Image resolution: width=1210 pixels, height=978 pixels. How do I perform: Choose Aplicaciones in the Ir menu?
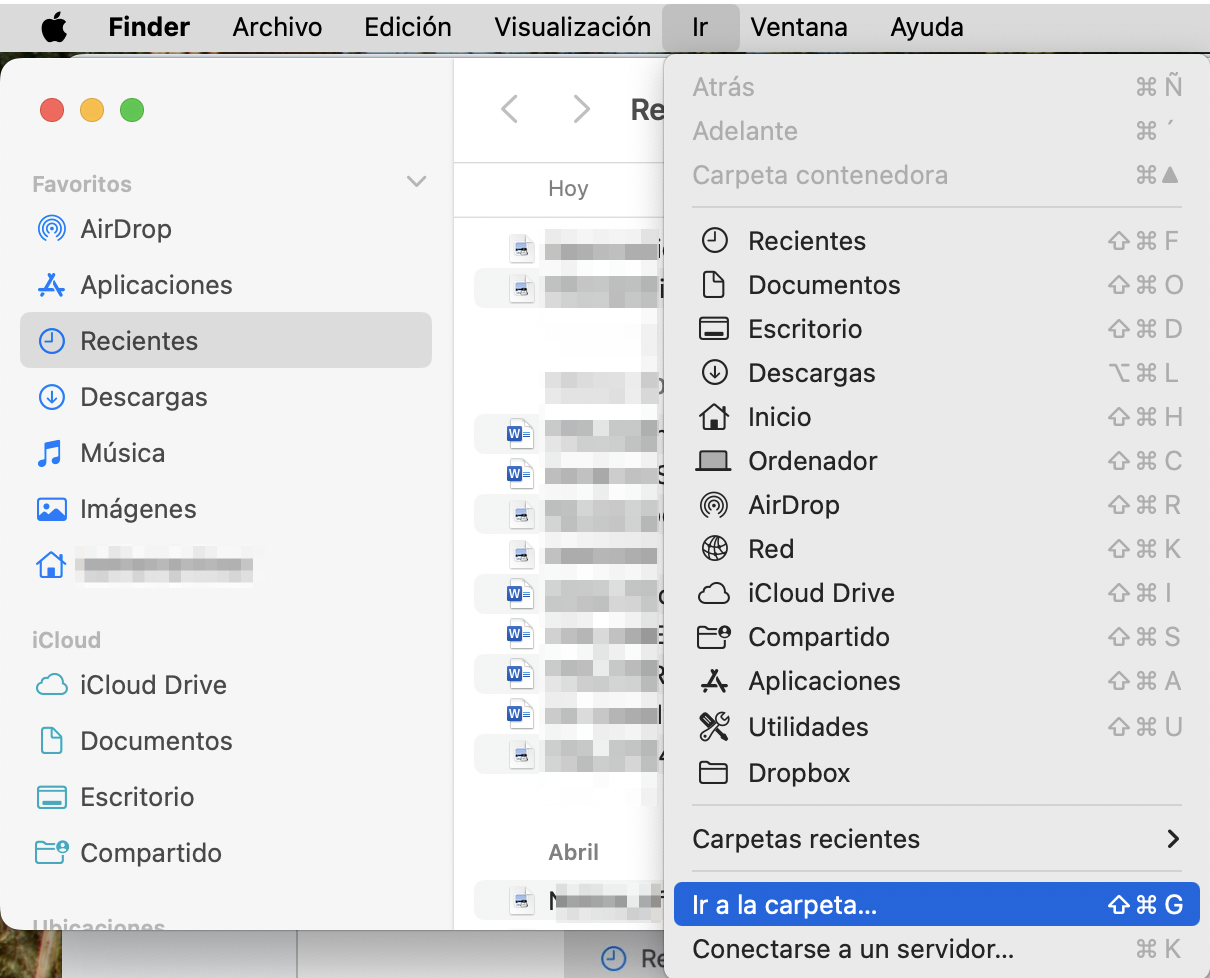coord(936,681)
